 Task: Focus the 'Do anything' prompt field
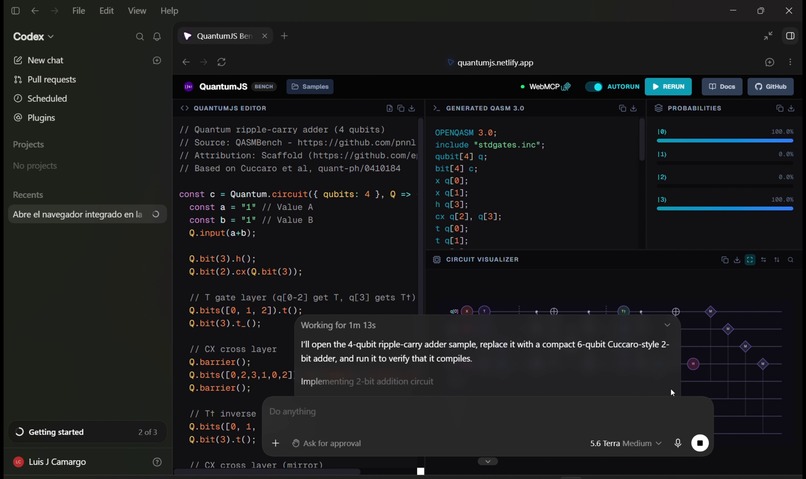tap(487, 412)
